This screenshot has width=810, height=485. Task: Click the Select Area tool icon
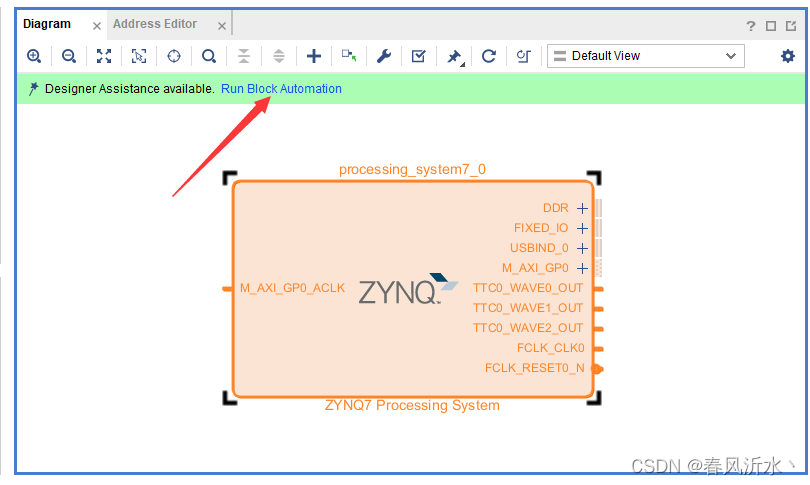[x=139, y=56]
